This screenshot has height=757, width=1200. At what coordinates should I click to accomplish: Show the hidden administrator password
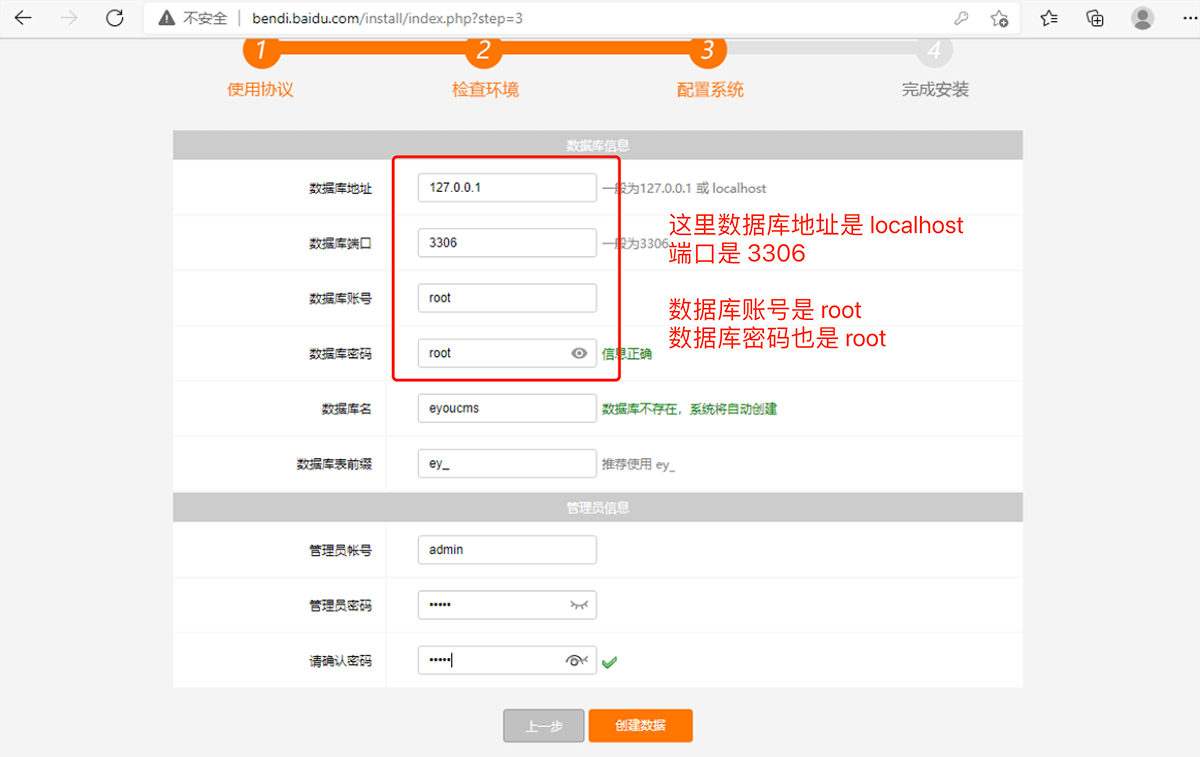point(579,605)
